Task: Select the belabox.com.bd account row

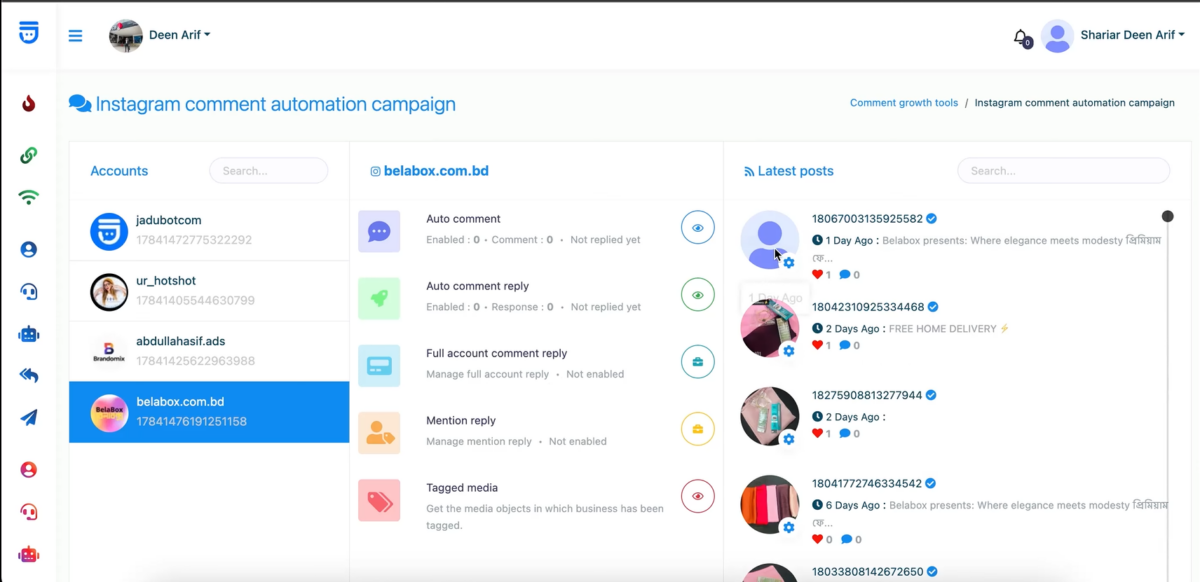Action: point(209,412)
